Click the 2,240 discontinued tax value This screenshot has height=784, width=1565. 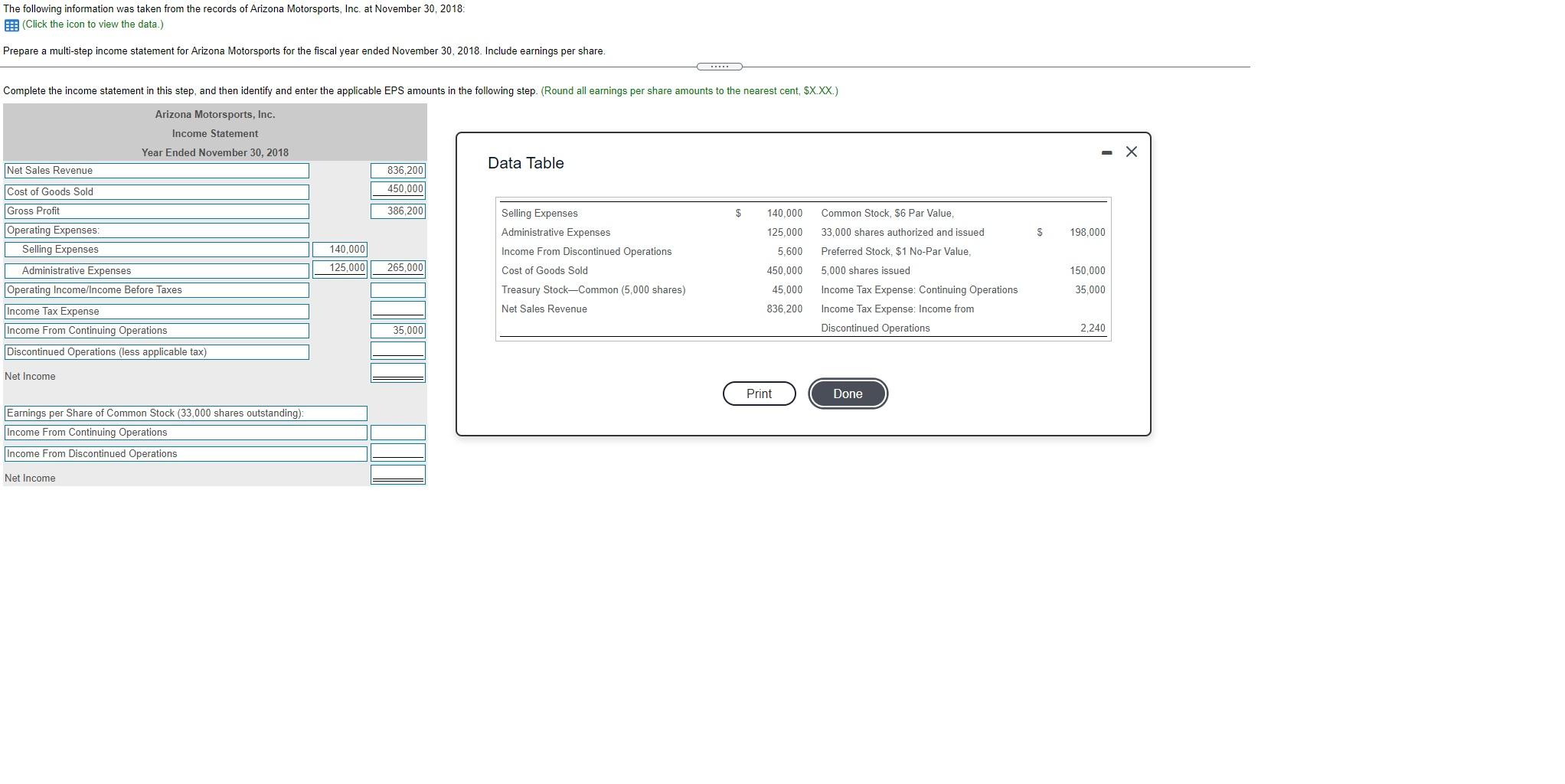pyautogui.click(x=1093, y=328)
